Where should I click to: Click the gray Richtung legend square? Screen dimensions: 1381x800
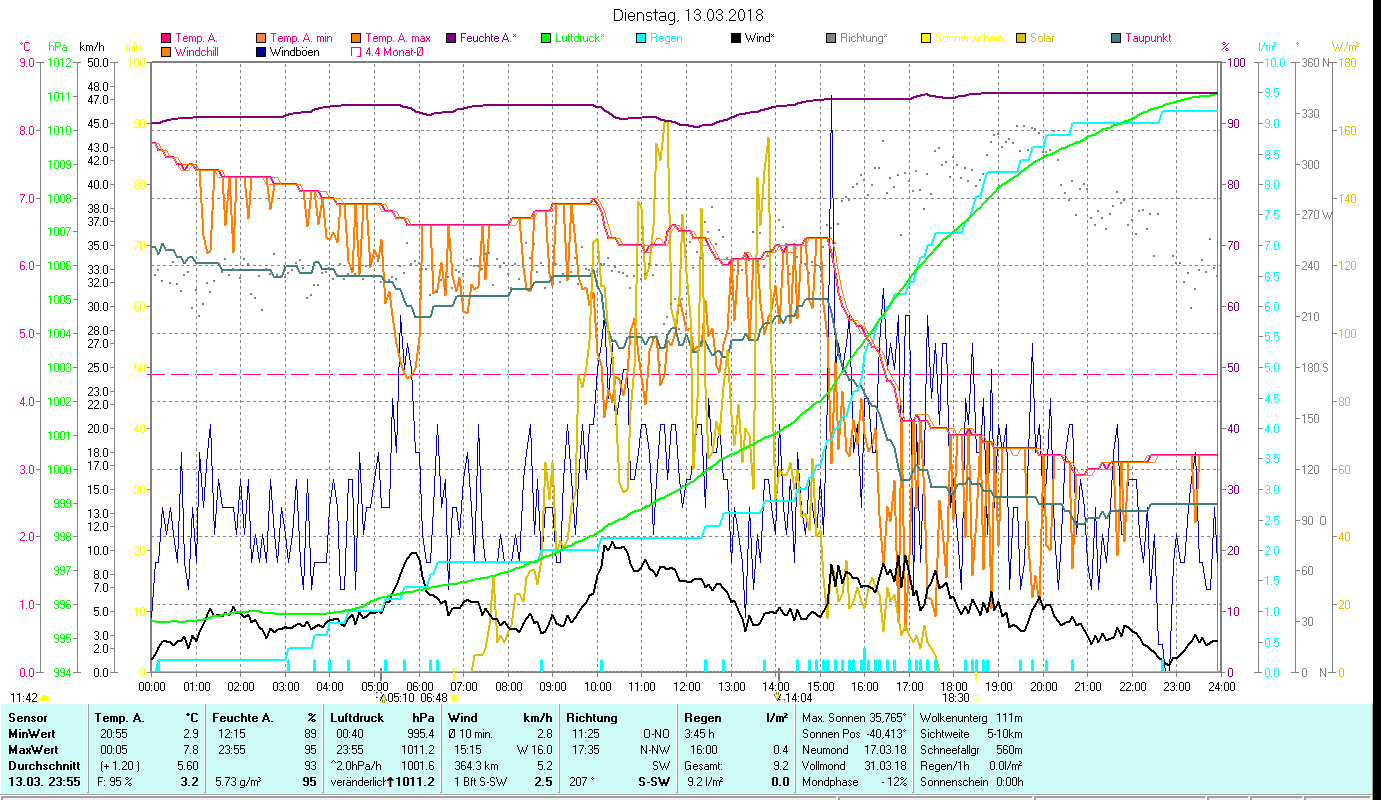coord(831,39)
